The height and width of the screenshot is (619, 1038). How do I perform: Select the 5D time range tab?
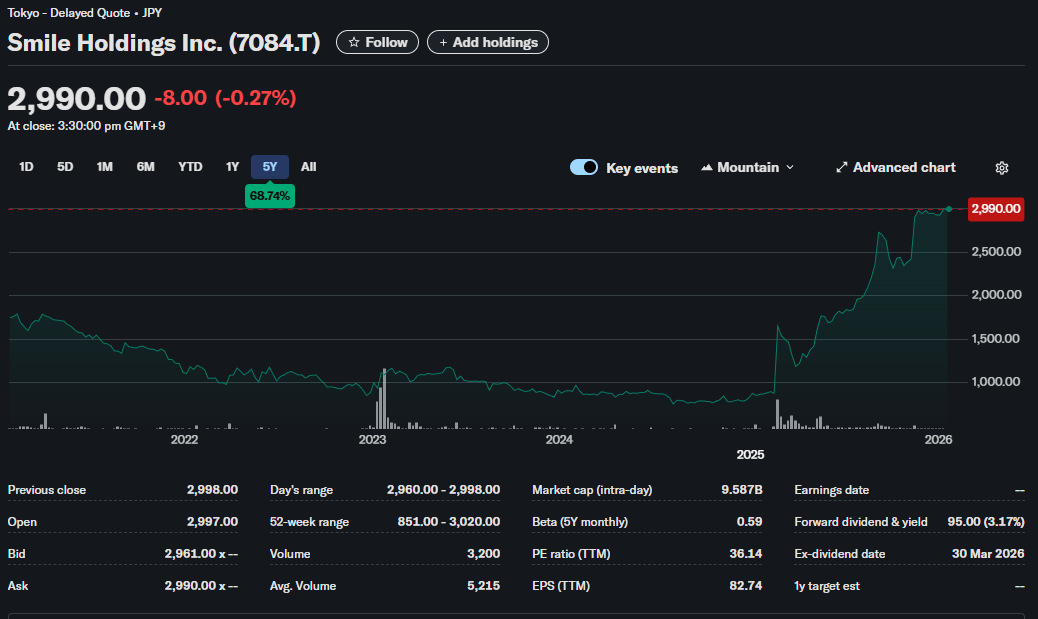coord(65,167)
